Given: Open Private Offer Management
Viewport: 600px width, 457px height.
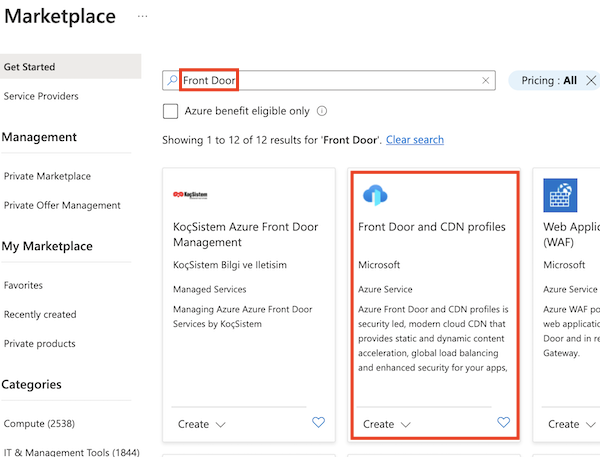Looking at the screenshot, I should tap(62, 206).
